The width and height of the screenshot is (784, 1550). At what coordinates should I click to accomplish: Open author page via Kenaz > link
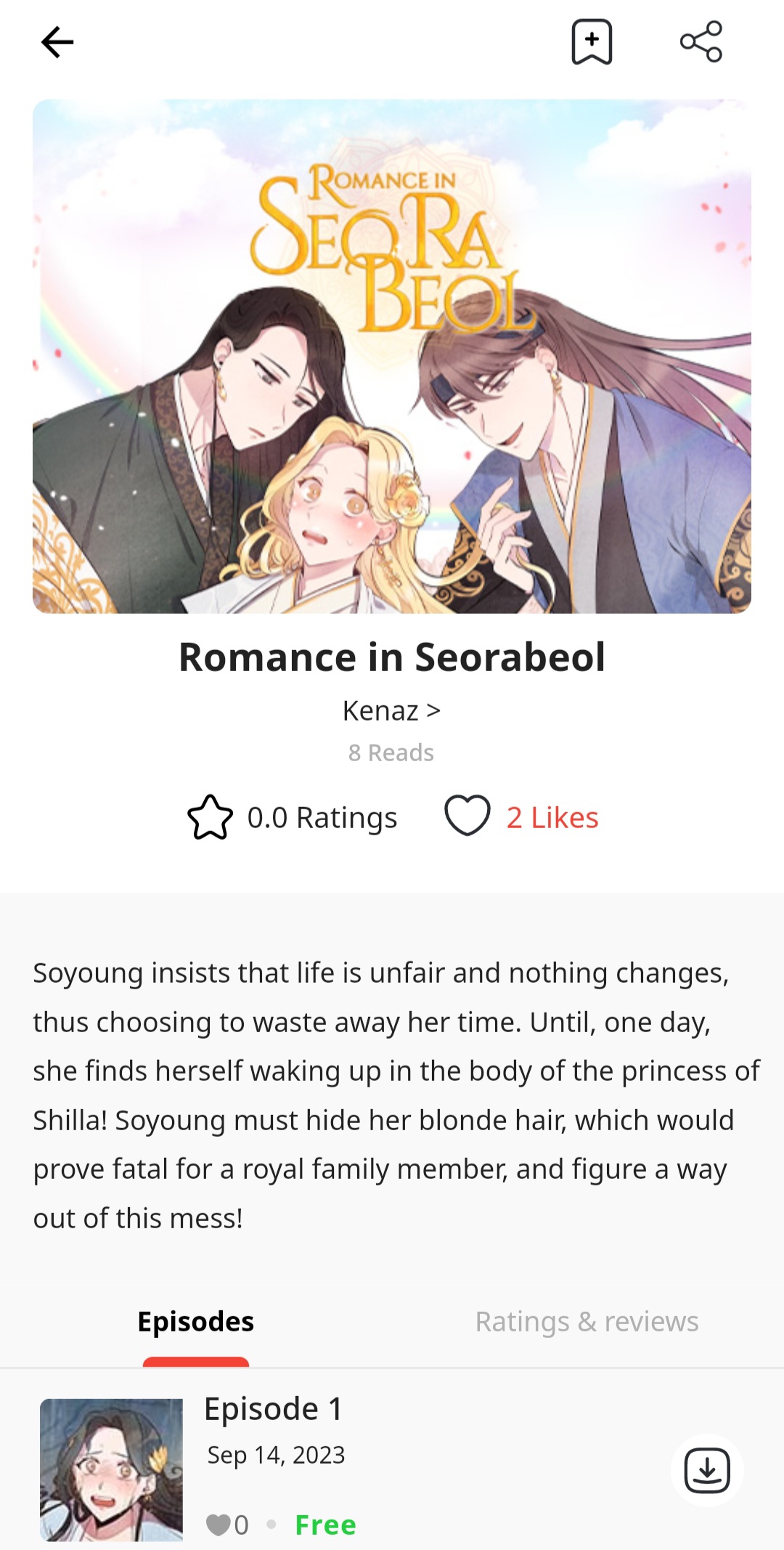392,710
